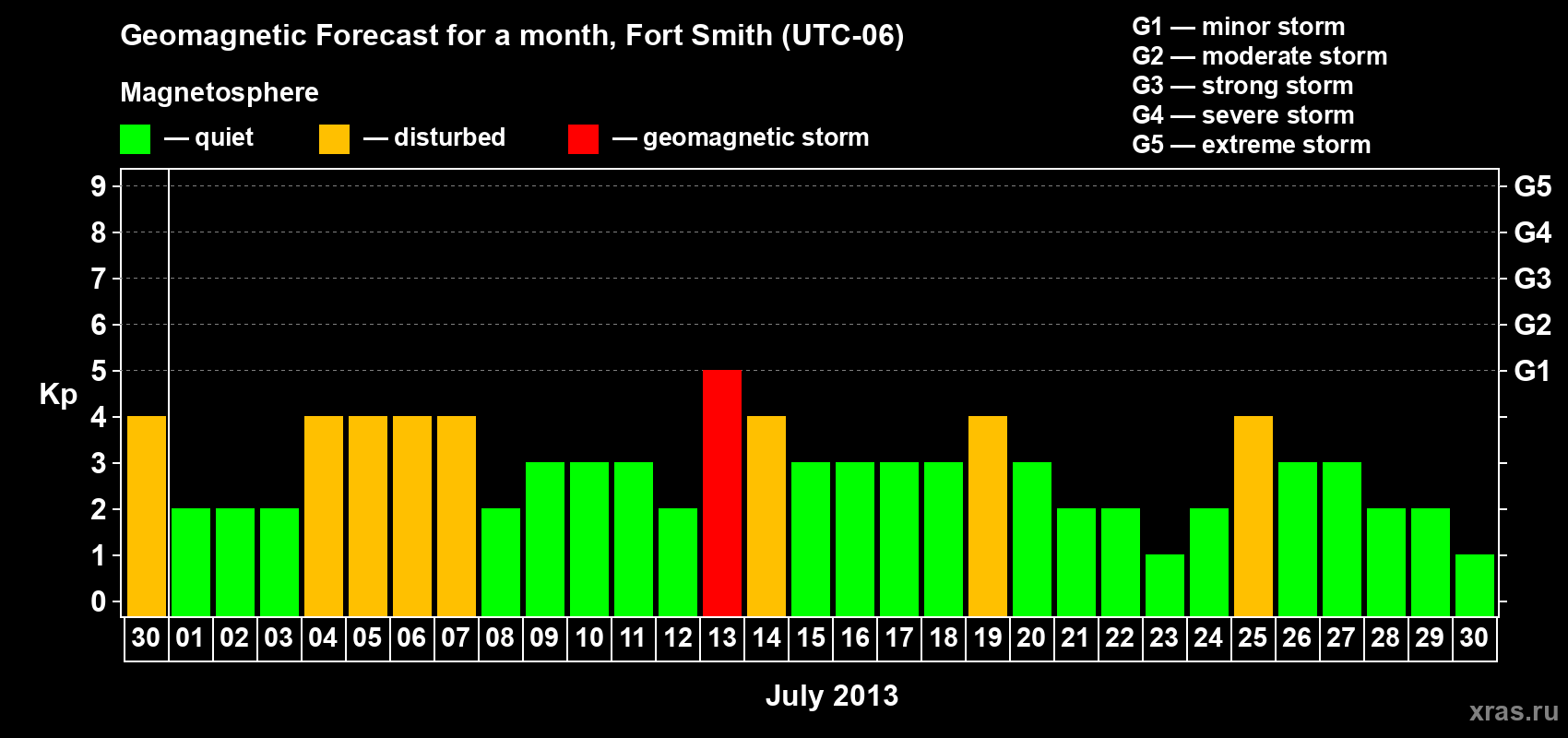Click date label 01 on the axis
The image size is (1568, 738).
(x=190, y=637)
